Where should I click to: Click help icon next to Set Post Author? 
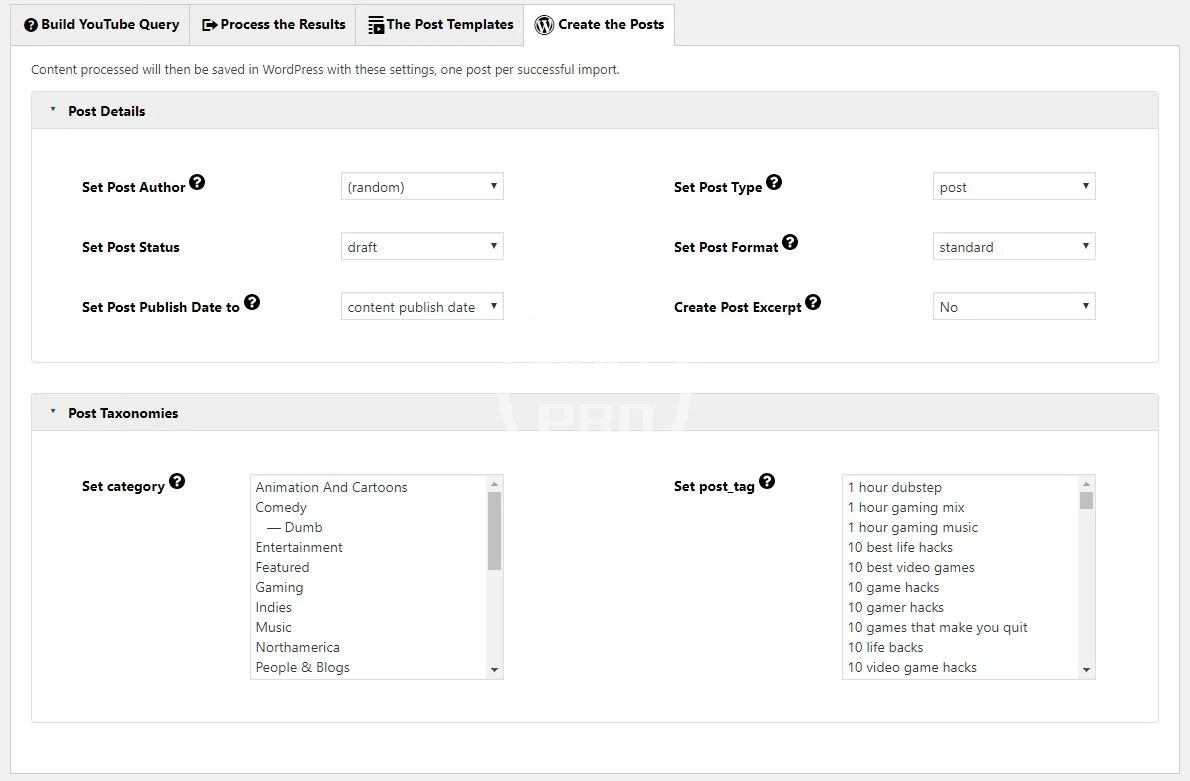click(x=197, y=182)
